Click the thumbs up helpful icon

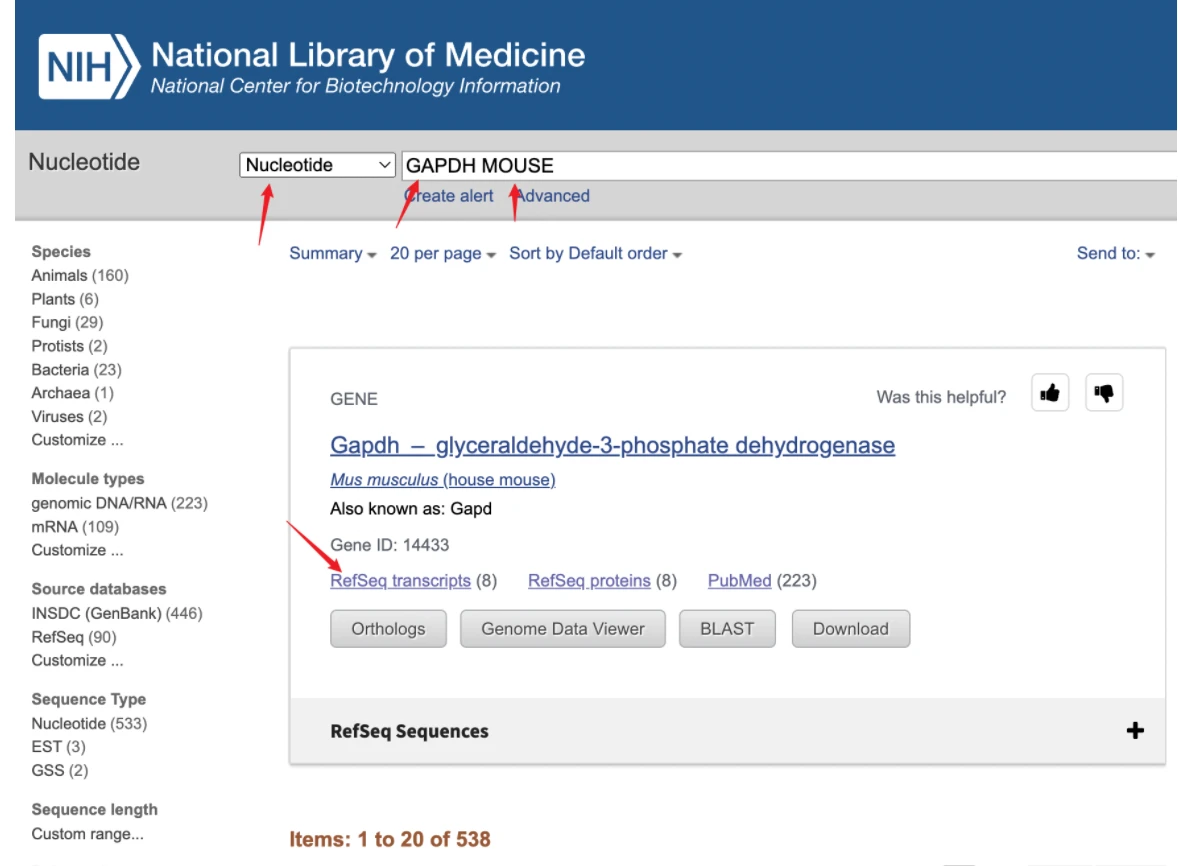pyautogui.click(x=1050, y=393)
